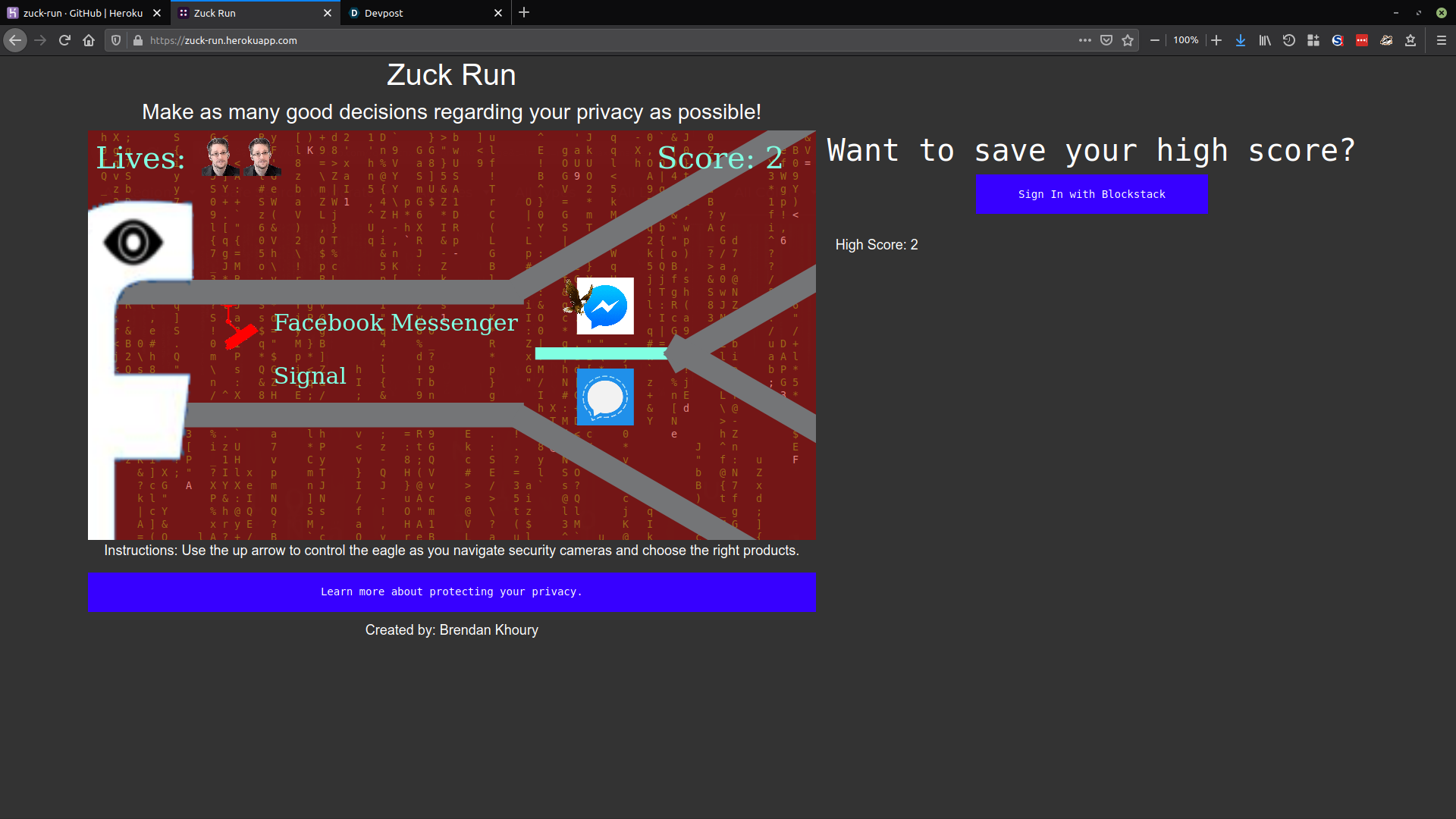Click the Signal app icon in game
This screenshot has height=819, width=1456.
(x=605, y=397)
